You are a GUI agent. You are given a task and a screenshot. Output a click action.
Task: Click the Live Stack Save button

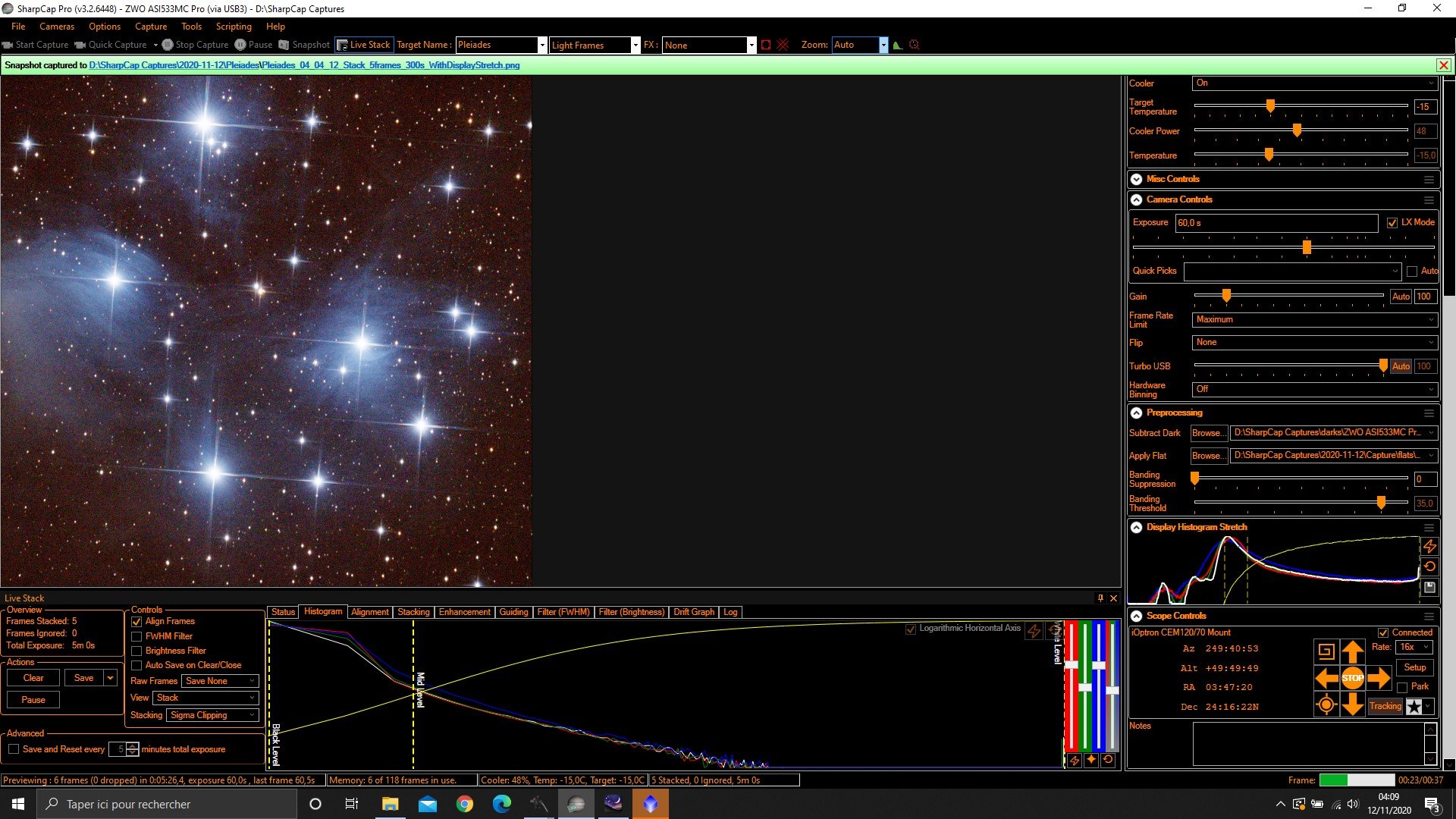(84, 678)
